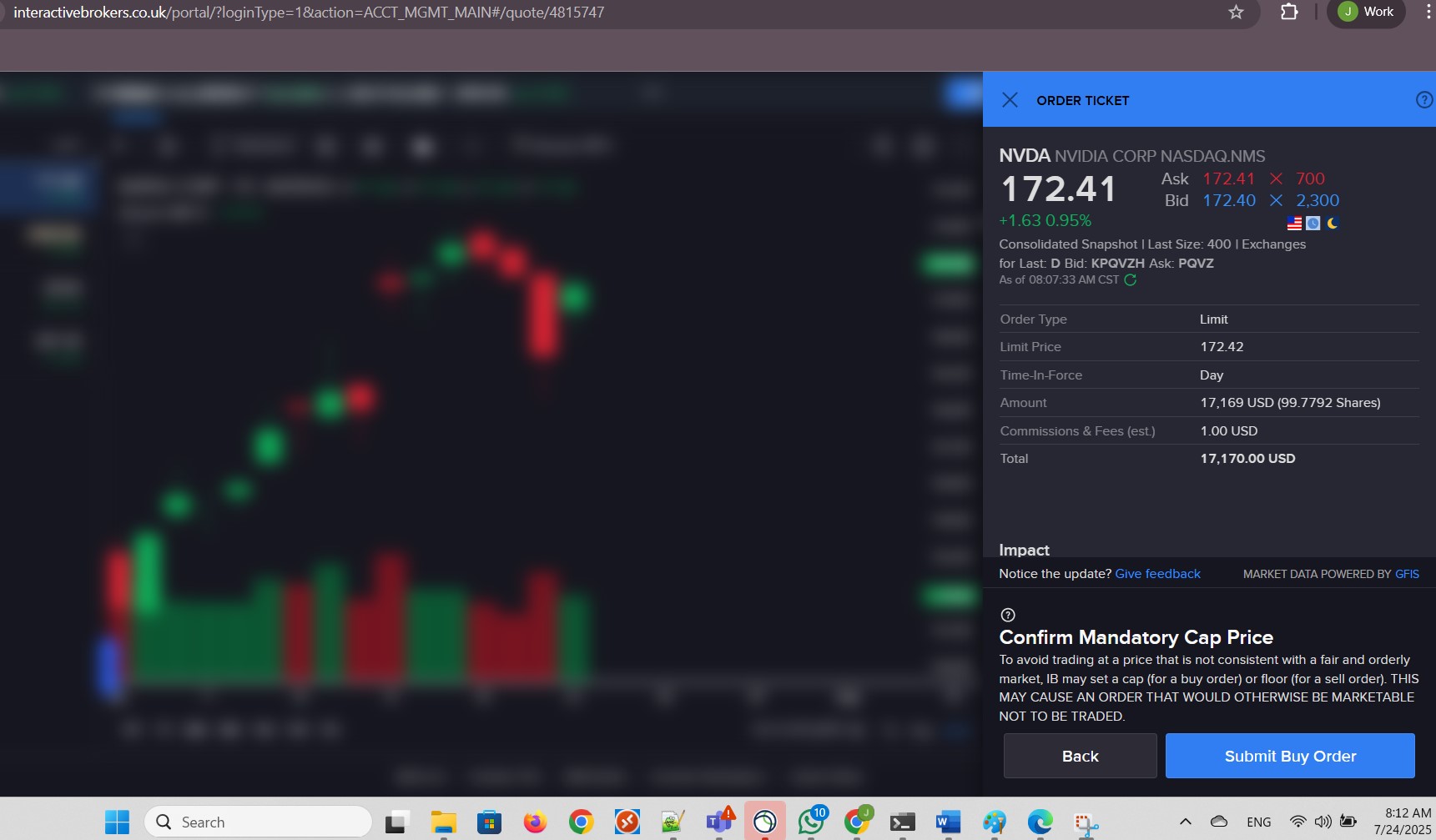Open the Notepad++ taskbar icon

[673, 822]
